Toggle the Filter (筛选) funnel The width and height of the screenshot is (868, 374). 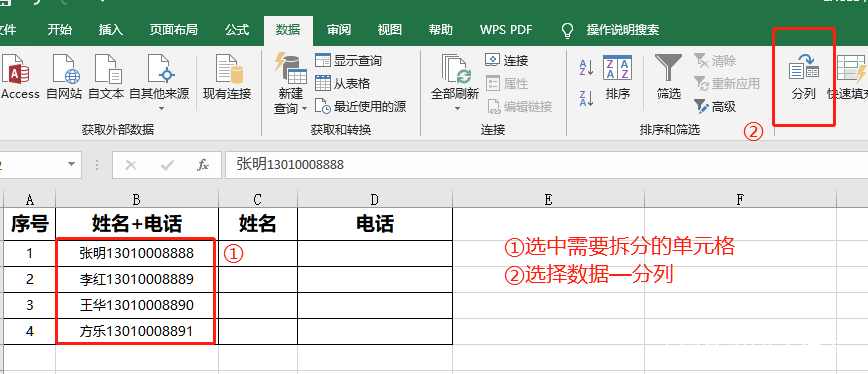coord(669,77)
